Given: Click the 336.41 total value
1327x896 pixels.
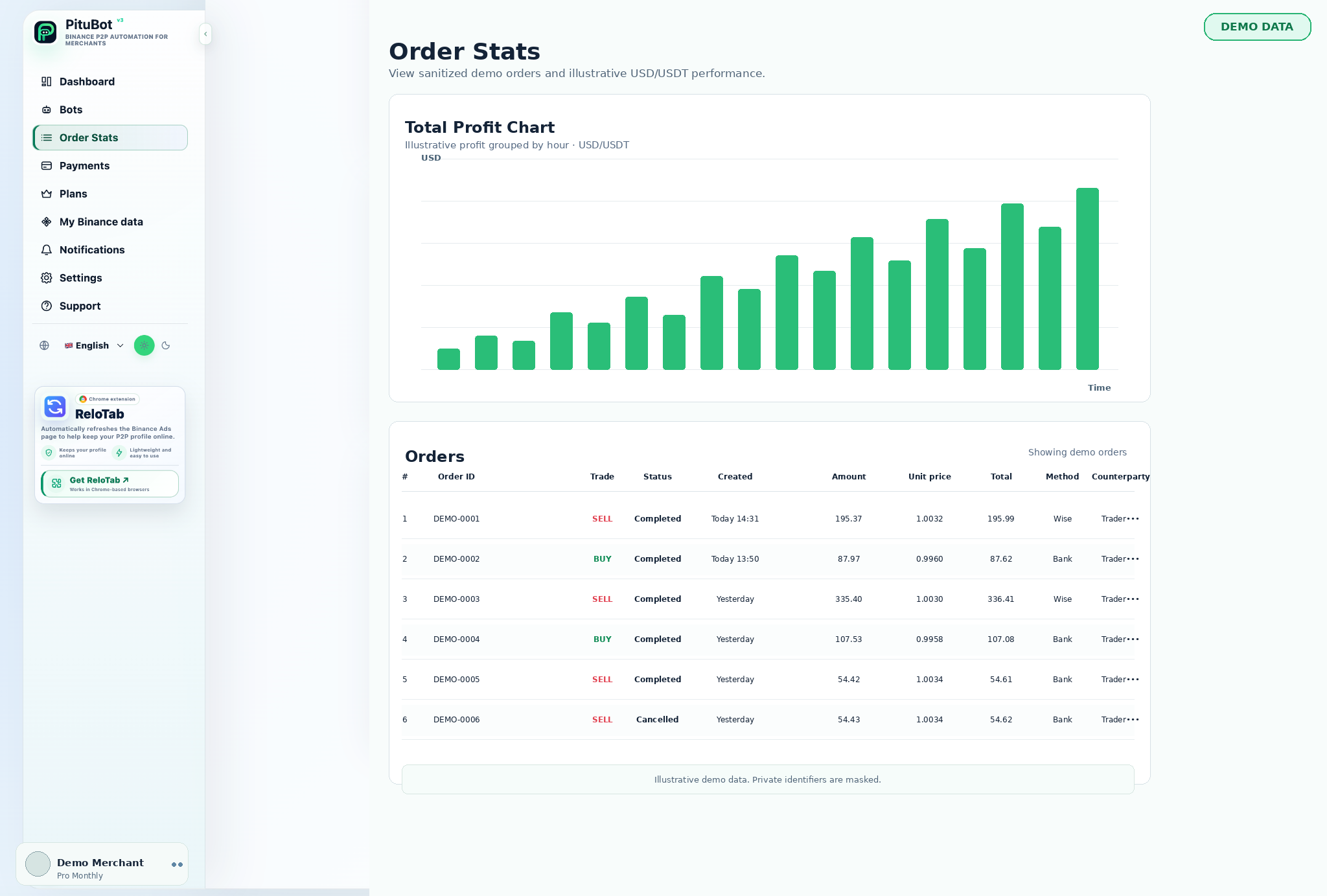Looking at the screenshot, I should click(1001, 599).
